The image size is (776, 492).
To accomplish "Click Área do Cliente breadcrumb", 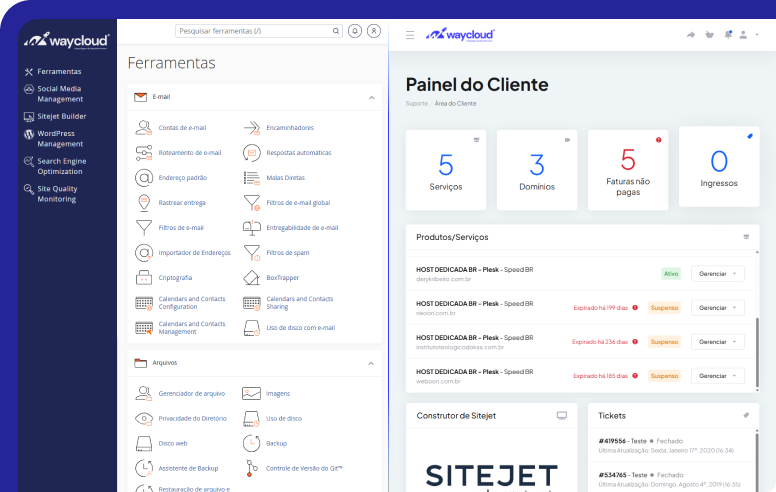I will [x=455, y=103].
